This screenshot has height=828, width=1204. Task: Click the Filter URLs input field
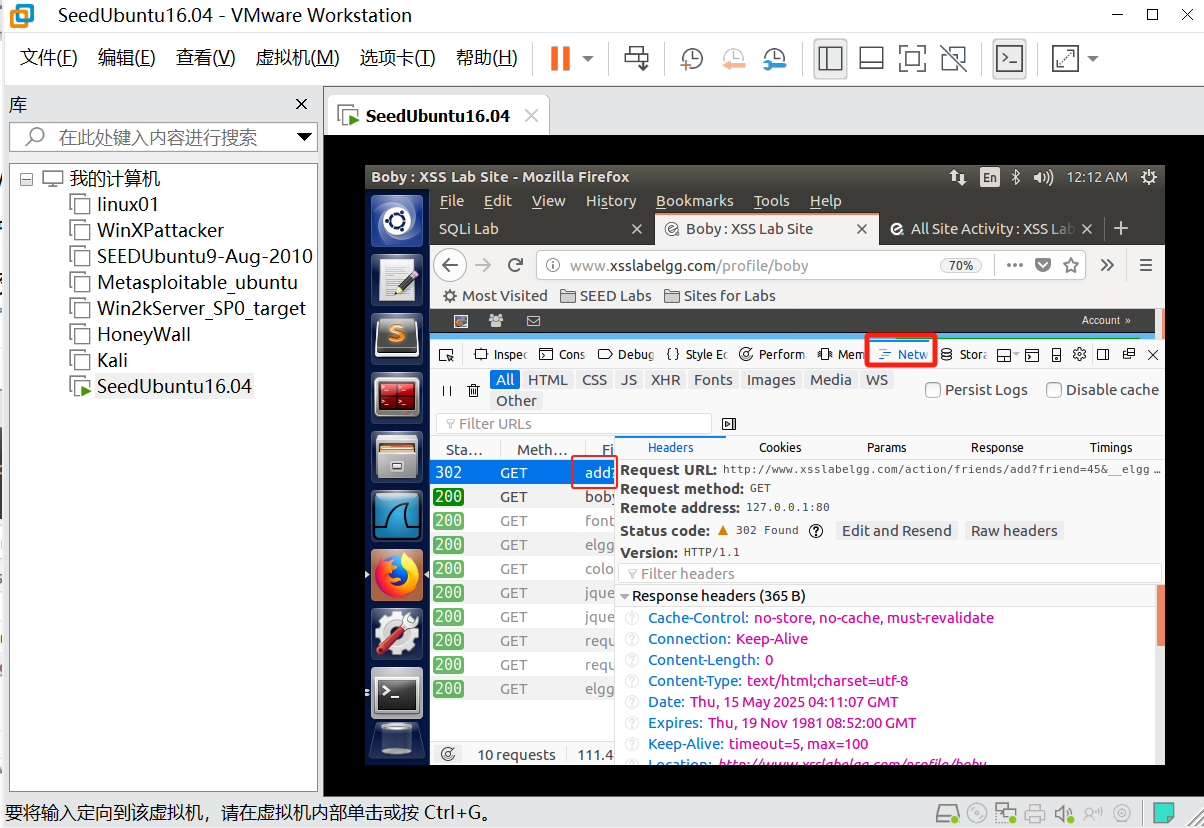tap(574, 424)
